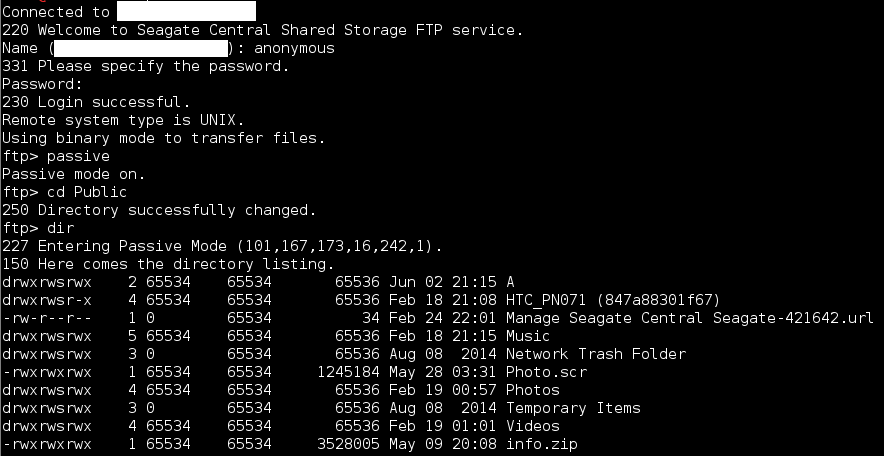Click the Temporary Items directory name
The width and height of the screenshot is (884, 456).
pos(573,408)
